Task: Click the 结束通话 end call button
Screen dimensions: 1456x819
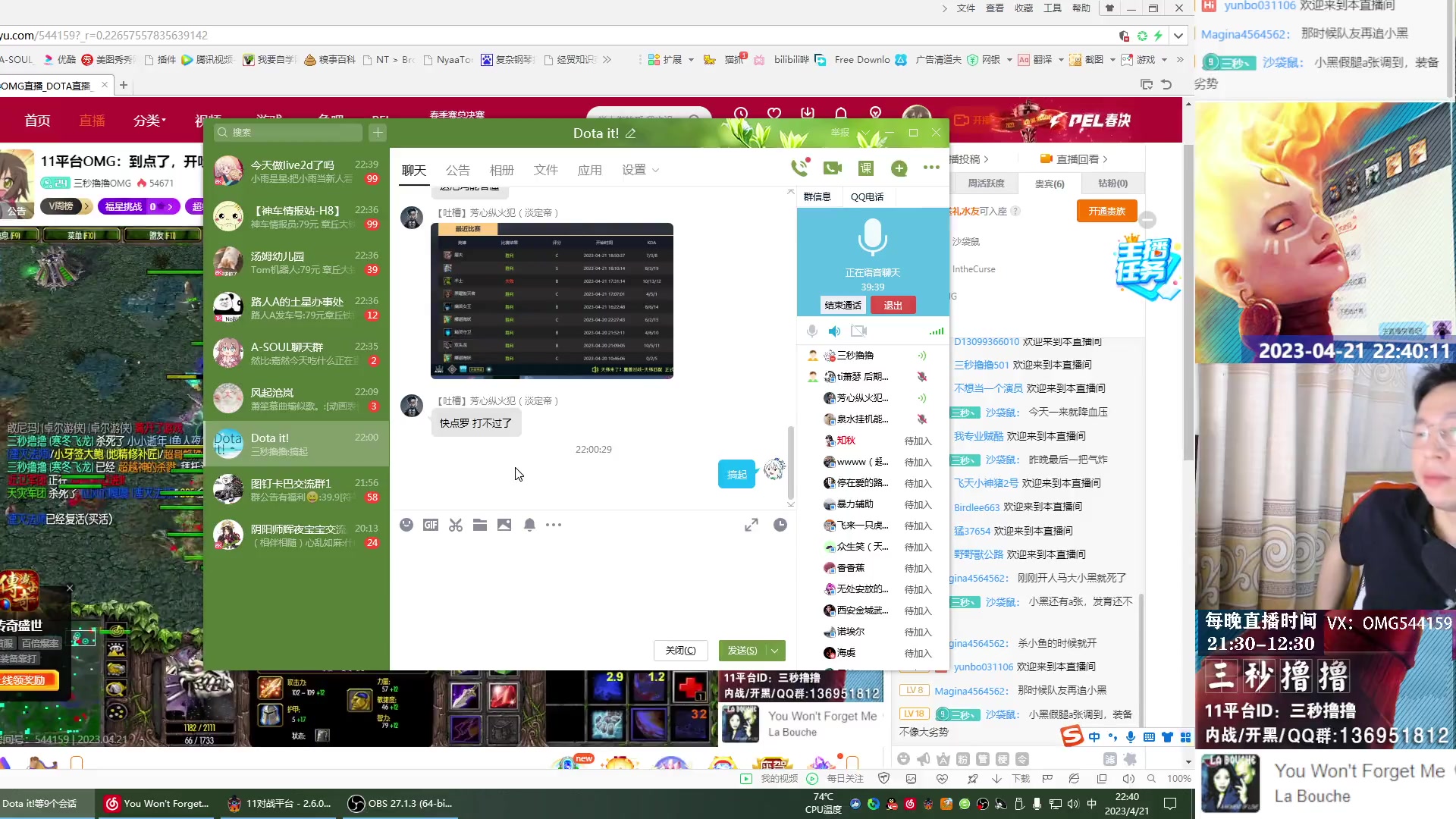Action: 843,305
